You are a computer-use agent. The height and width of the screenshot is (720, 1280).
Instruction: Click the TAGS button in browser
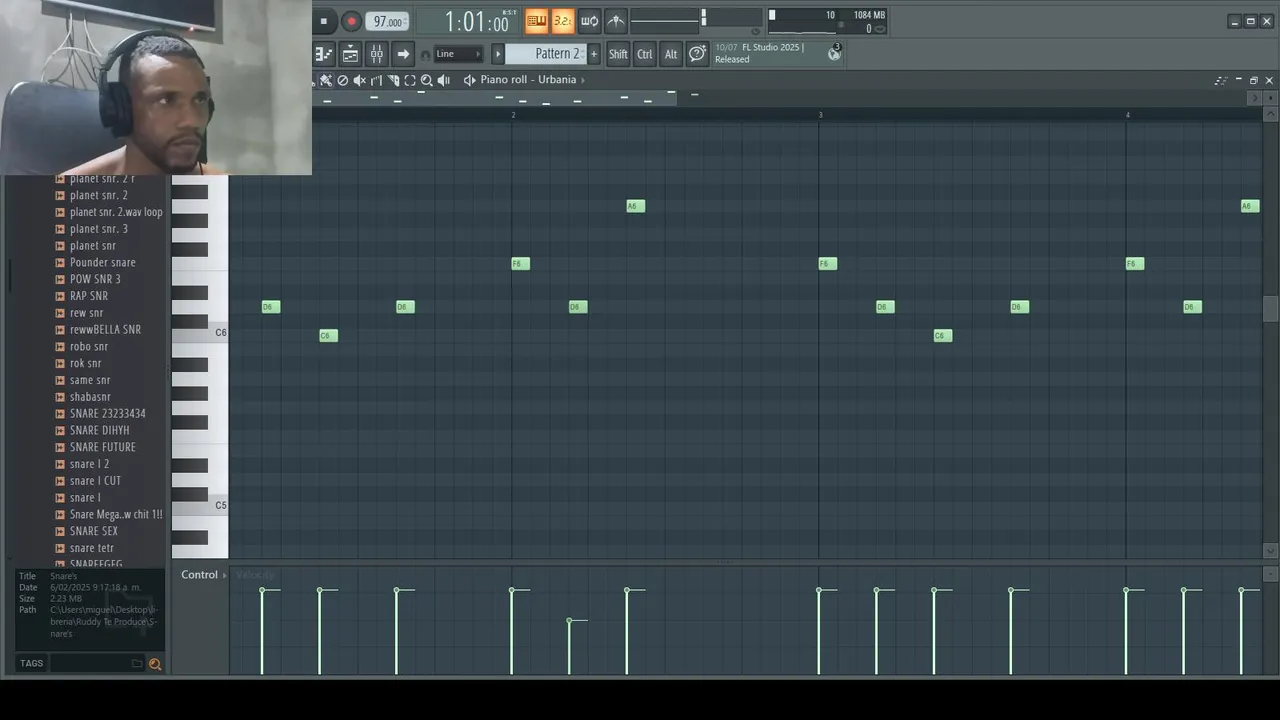coord(31,663)
